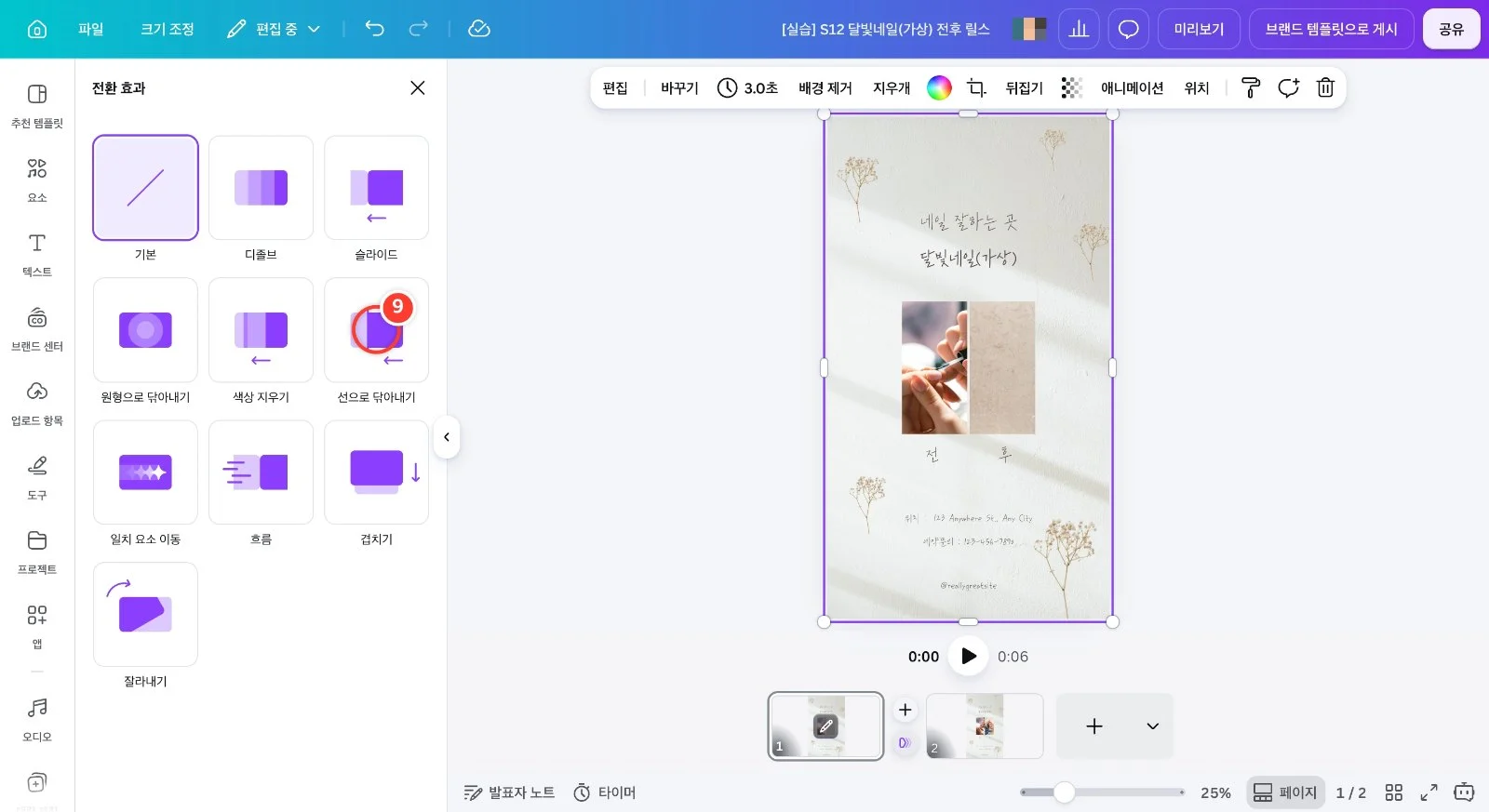The width and height of the screenshot is (1489, 812).
Task: Adjust the zoom slider handle
Action: [1065, 792]
